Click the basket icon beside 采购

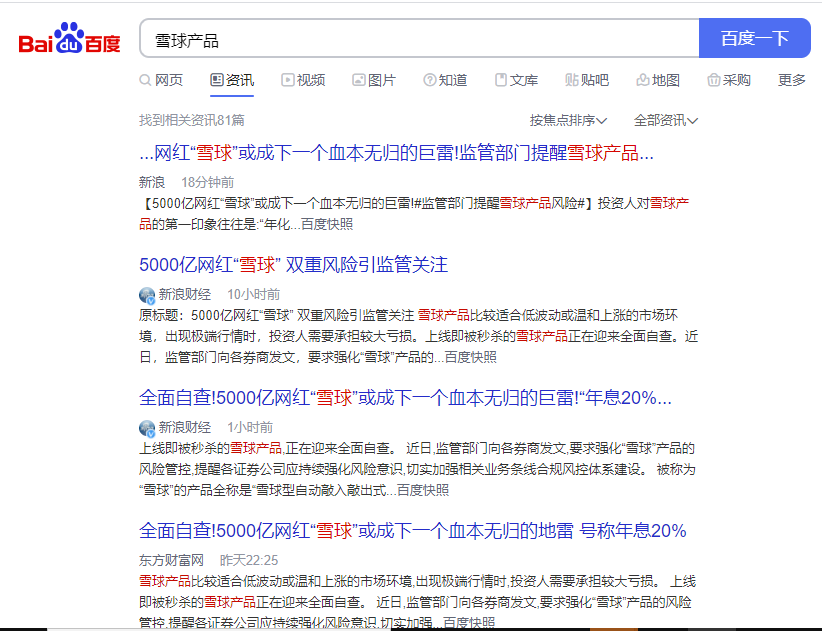pos(713,80)
